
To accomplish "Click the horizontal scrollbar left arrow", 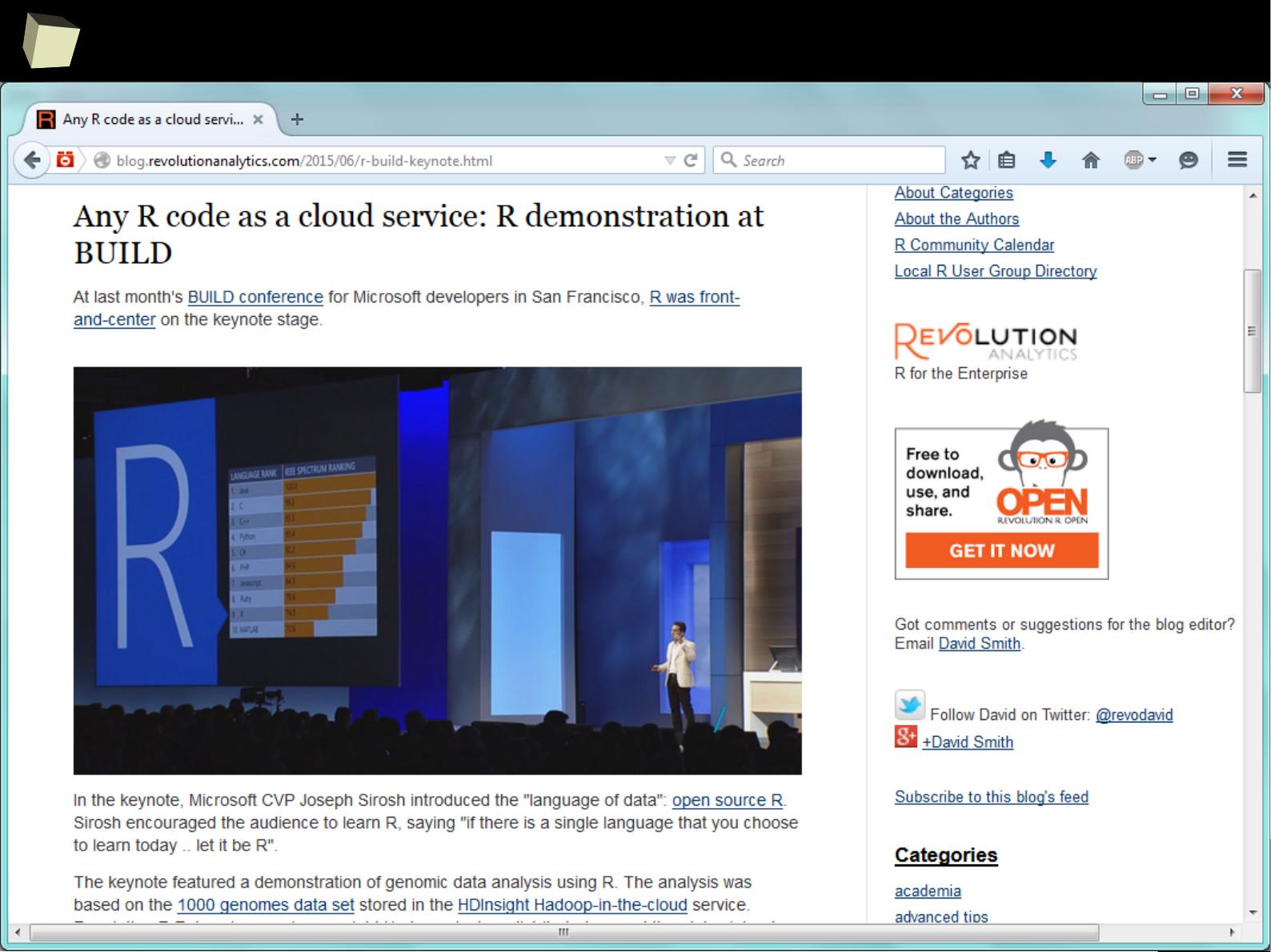I will [17, 932].
